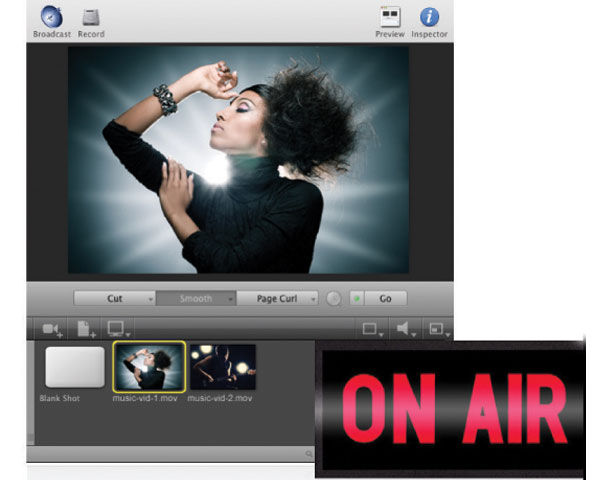
Task: Open the audio speaker icon menu
Action: 406,328
